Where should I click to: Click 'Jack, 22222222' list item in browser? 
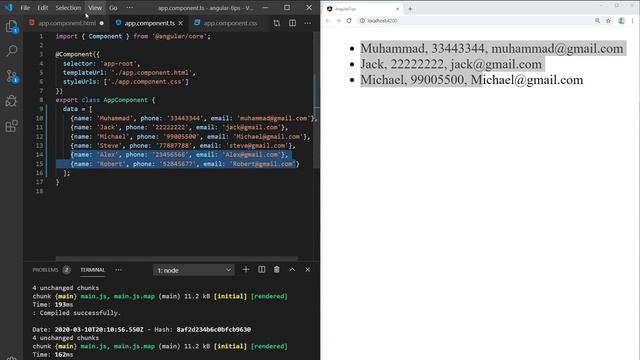451,64
